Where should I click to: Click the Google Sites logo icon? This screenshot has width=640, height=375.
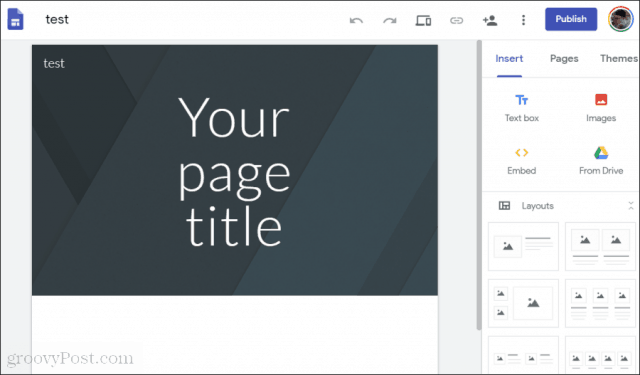tap(16, 19)
